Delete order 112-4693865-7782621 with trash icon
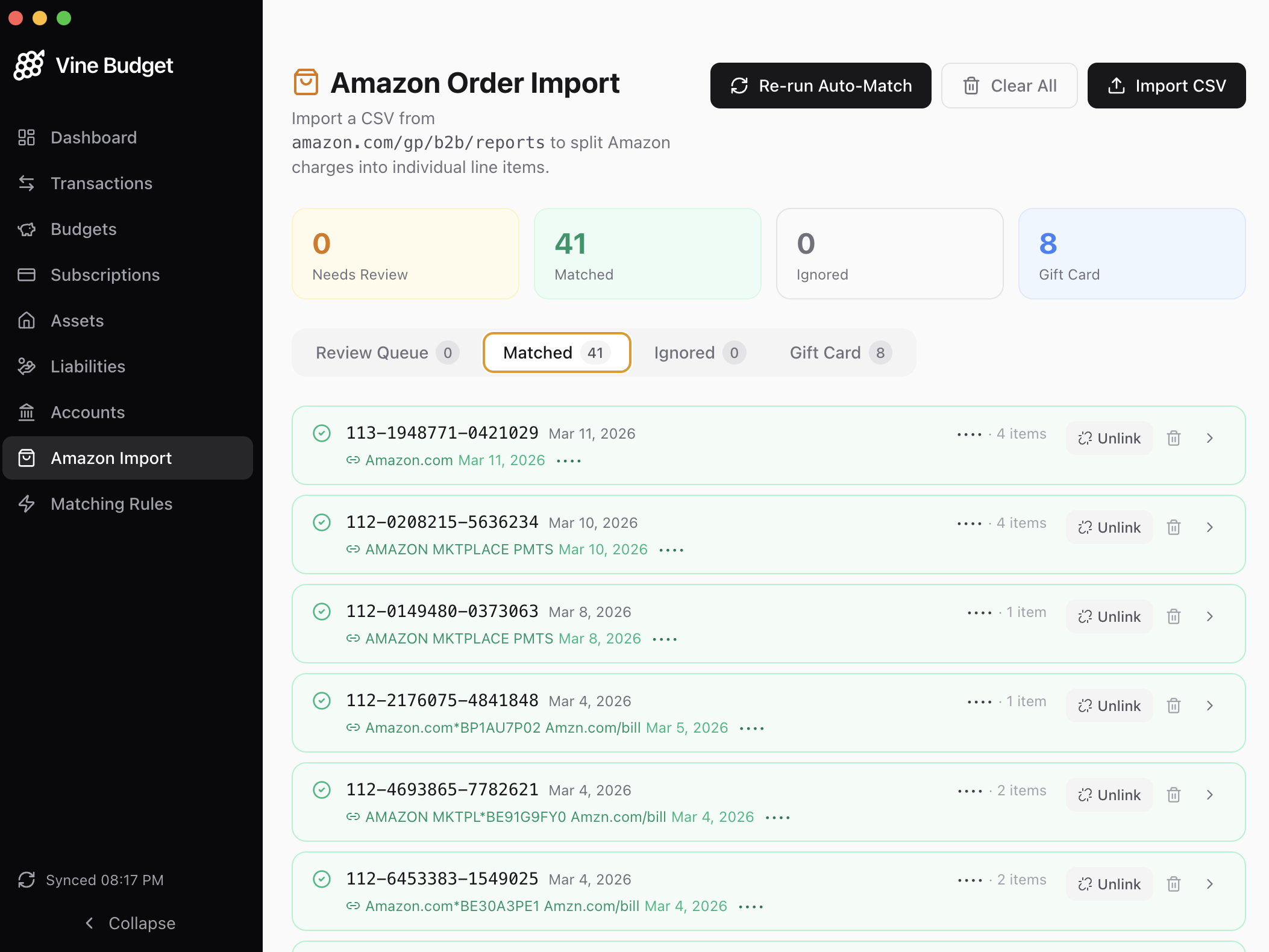The height and width of the screenshot is (952, 1269). [1174, 795]
